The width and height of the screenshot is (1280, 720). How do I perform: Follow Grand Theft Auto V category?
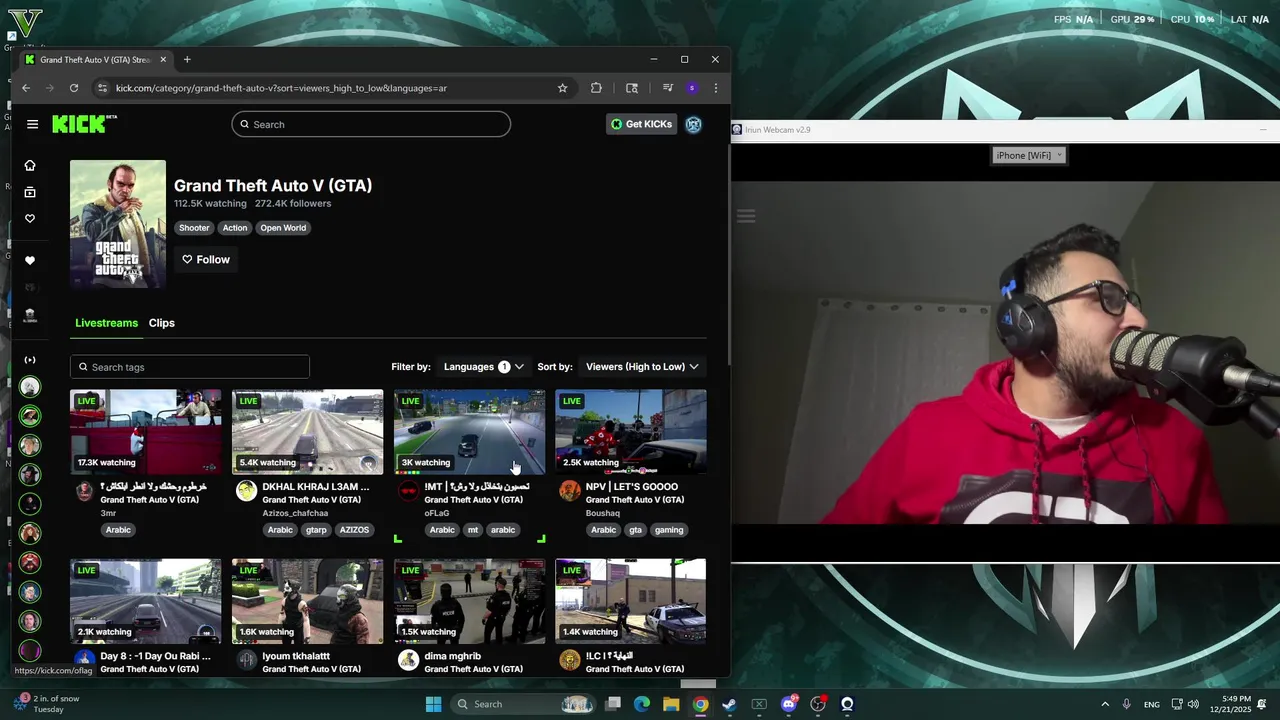[x=206, y=260]
